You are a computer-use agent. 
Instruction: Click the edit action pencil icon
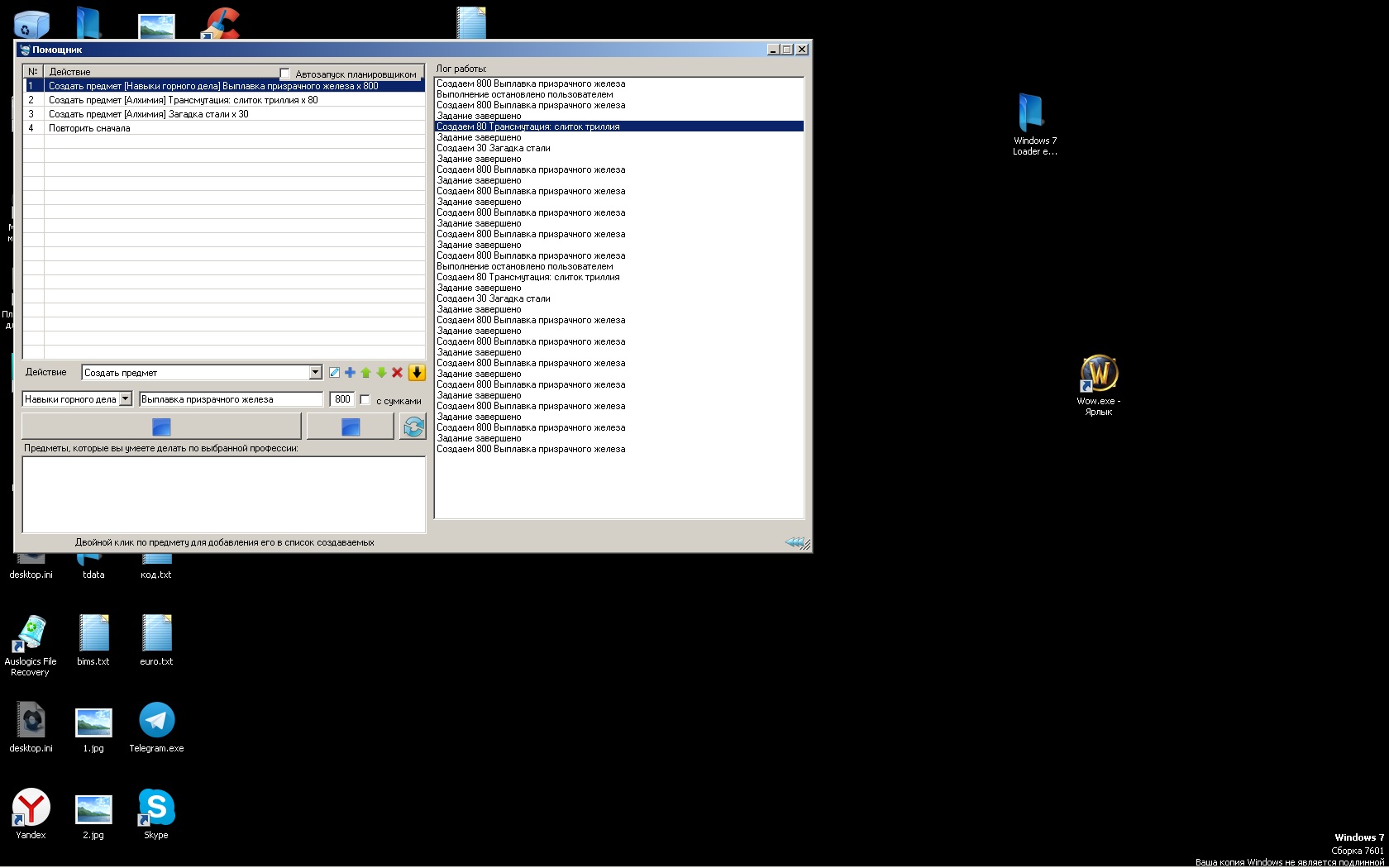pos(334,373)
